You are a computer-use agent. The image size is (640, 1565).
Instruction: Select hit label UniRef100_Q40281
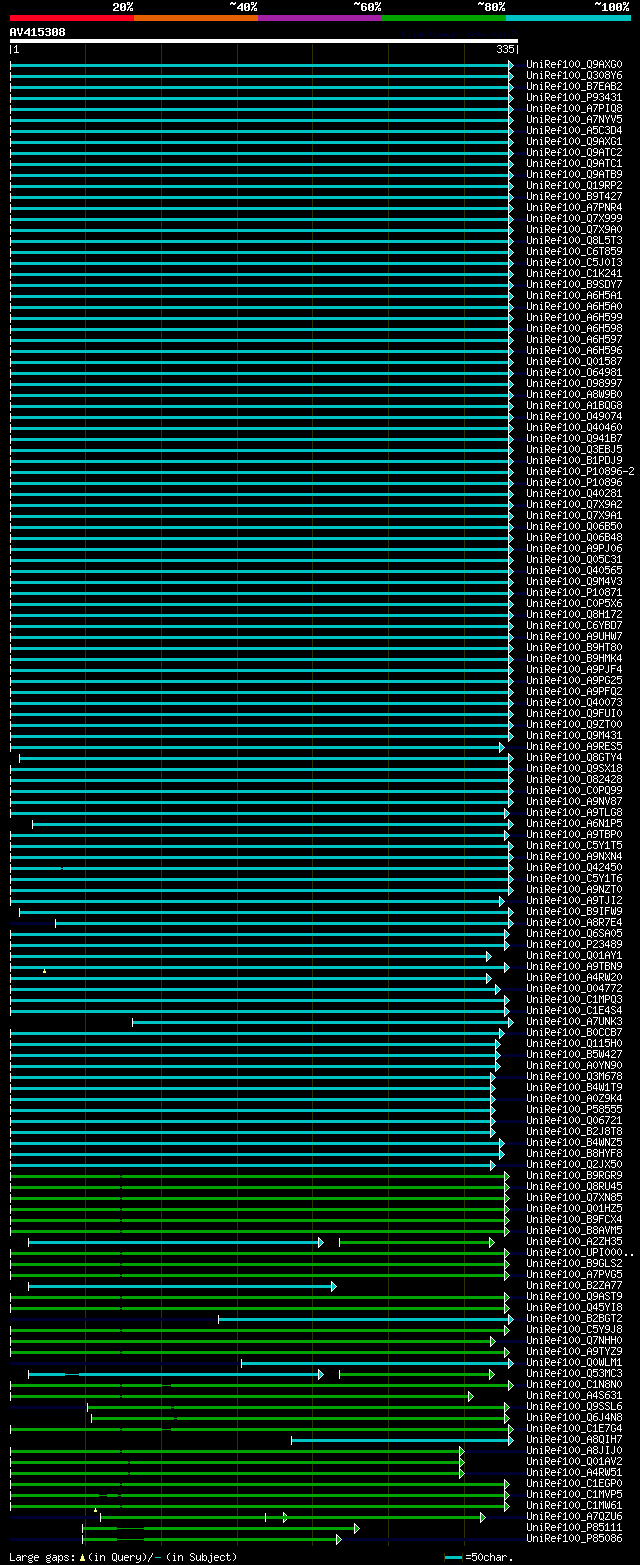coord(574,494)
